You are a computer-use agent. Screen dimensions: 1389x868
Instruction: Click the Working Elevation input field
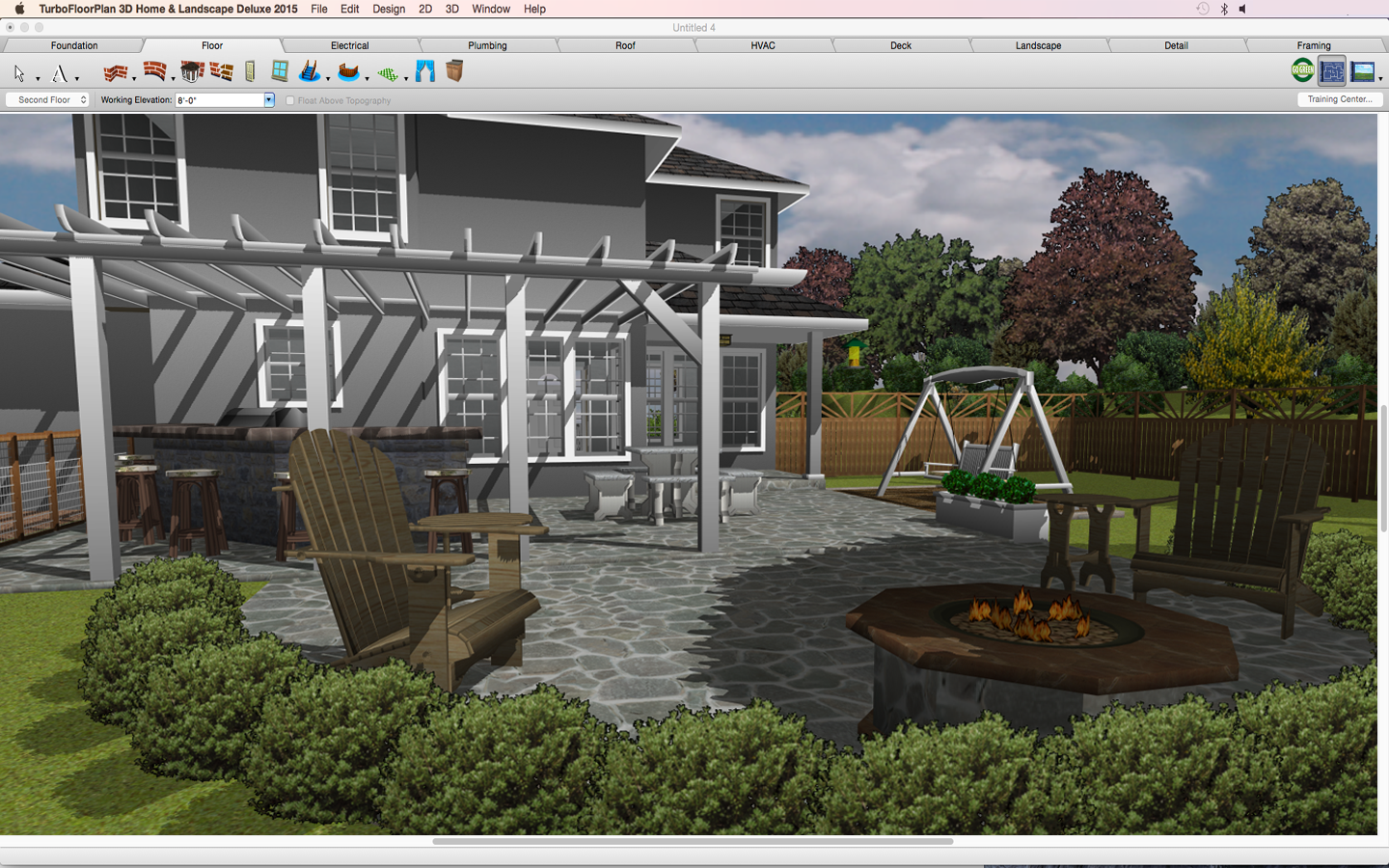(220, 100)
